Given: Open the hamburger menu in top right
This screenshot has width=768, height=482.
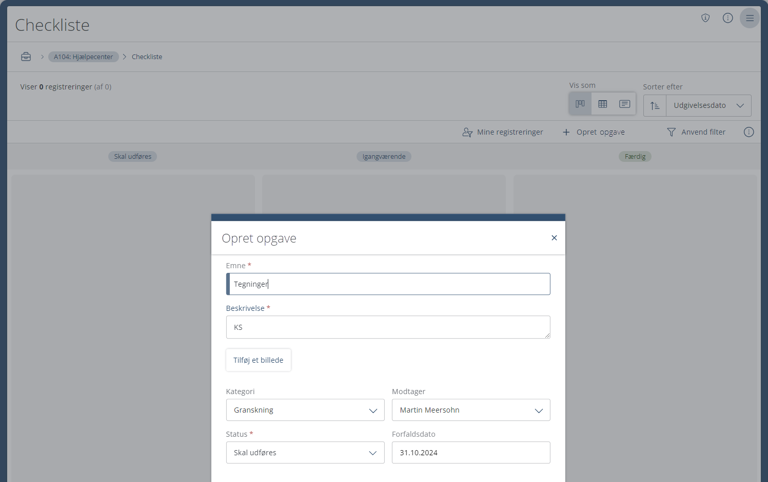Looking at the screenshot, I should click(749, 18).
